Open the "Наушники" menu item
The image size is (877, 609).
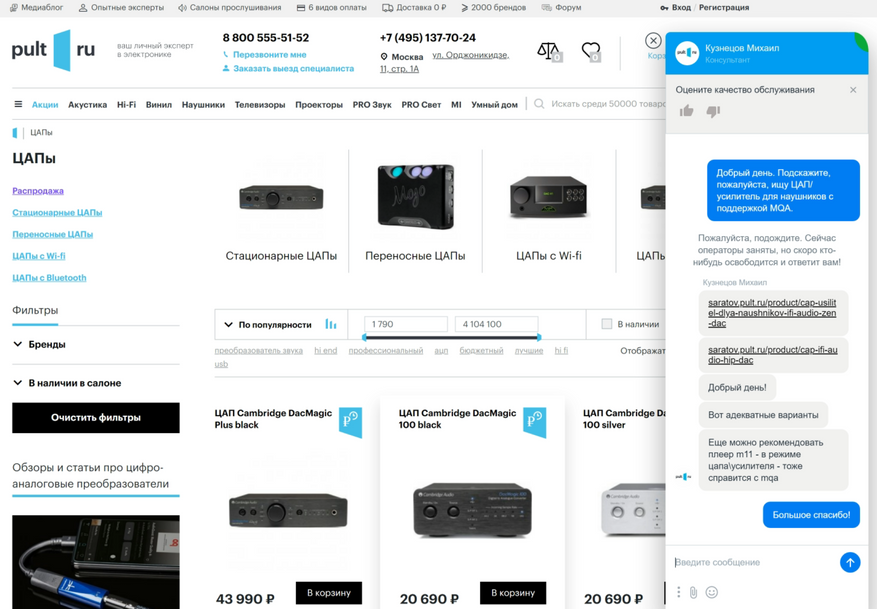coord(203,104)
